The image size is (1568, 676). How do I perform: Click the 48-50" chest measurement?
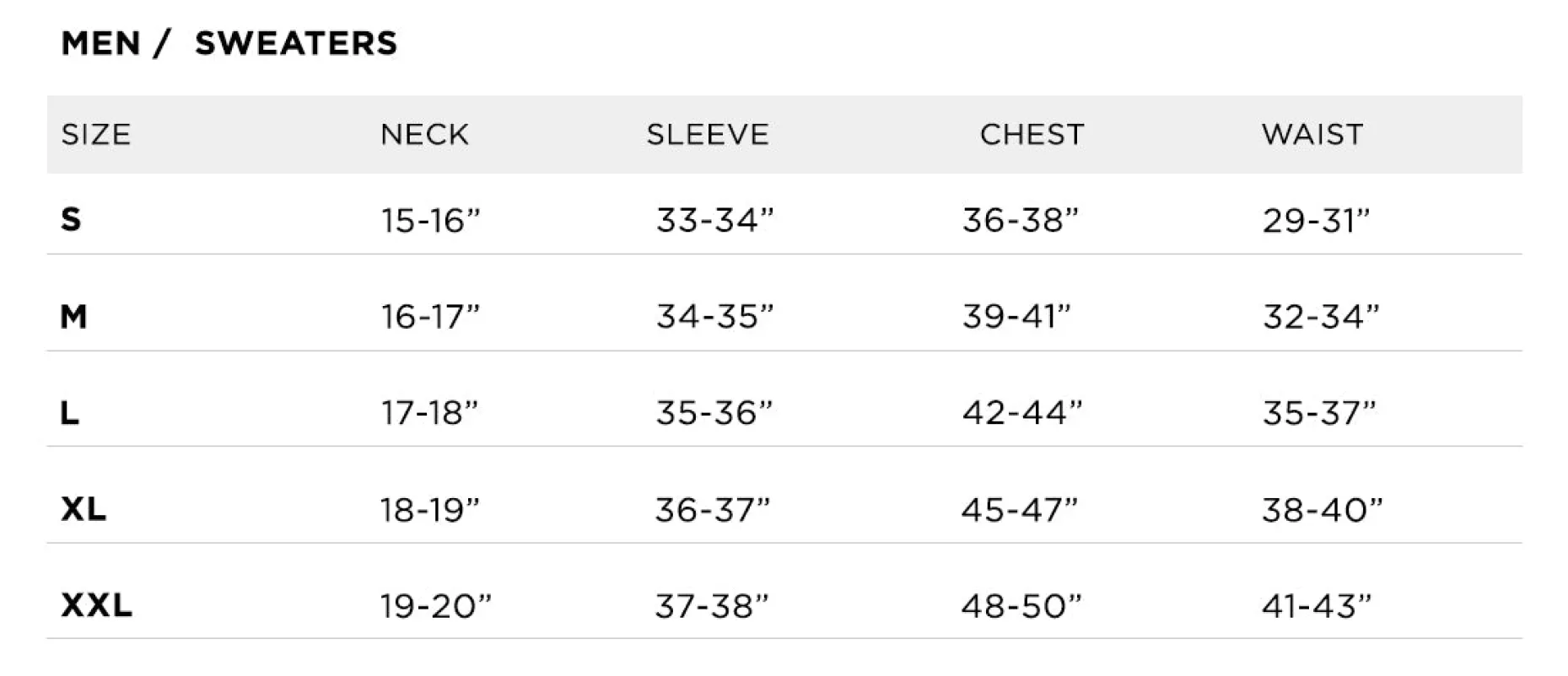pyautogui.click(x=1021, y=606)
